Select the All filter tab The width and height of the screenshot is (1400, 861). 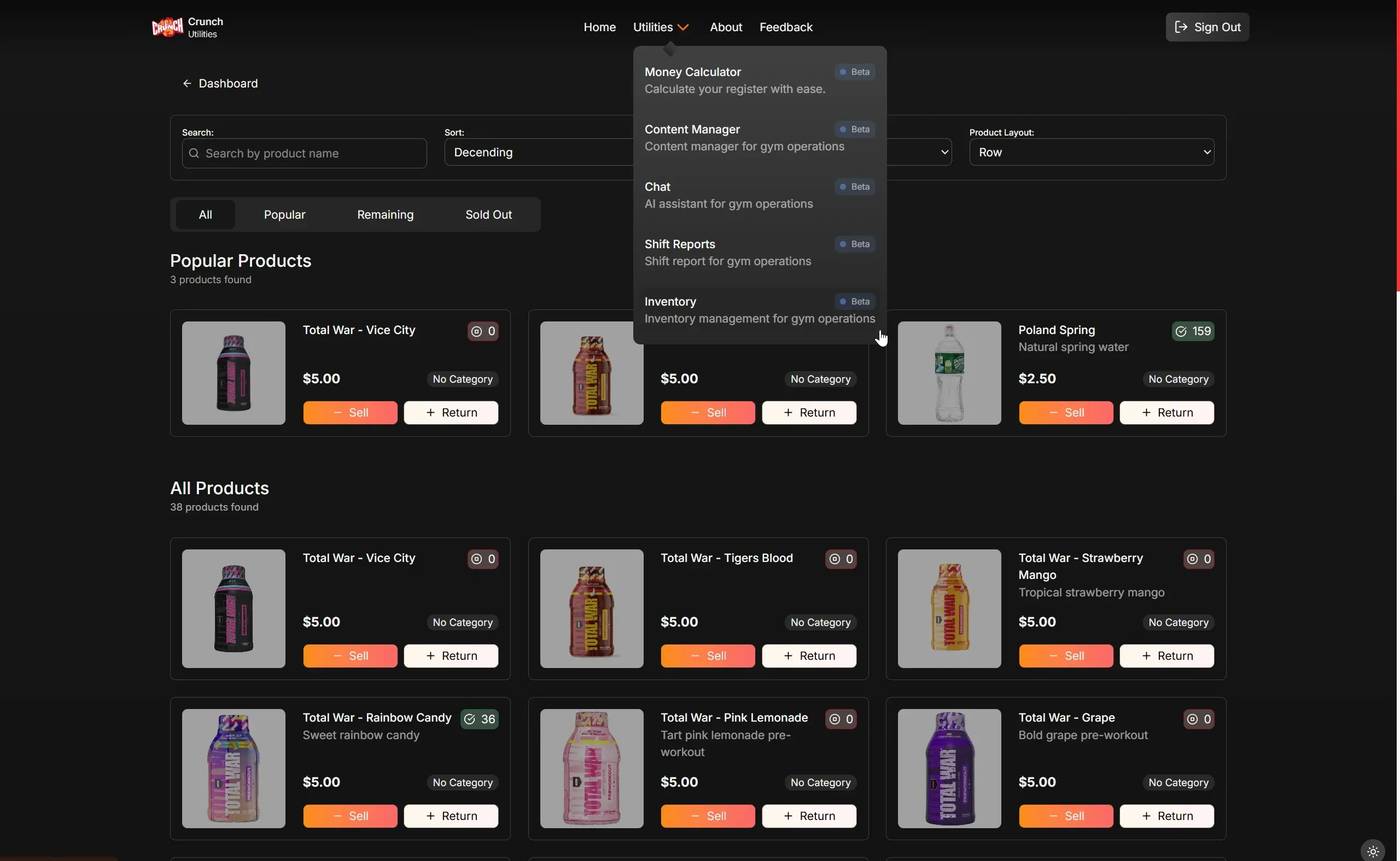205,215
